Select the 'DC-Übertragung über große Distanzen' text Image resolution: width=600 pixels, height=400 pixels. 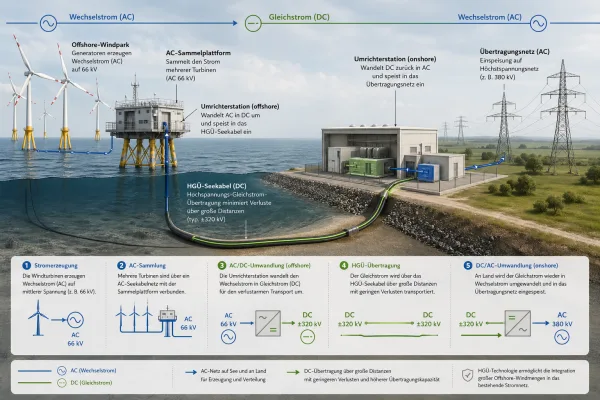pyautogui.click(x=347, y=371)
